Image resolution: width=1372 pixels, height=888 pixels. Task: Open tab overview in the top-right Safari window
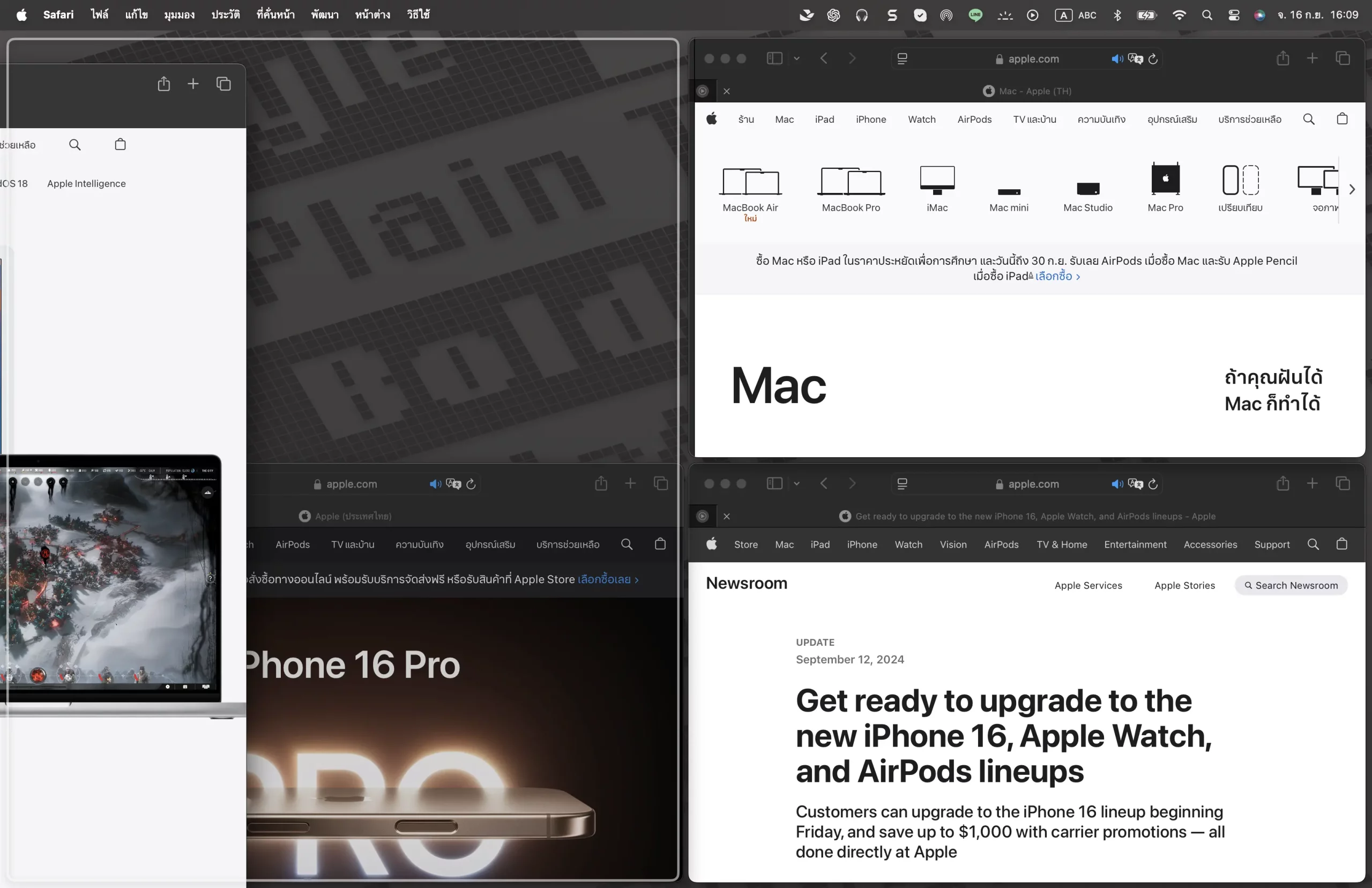click(1343, 58)
